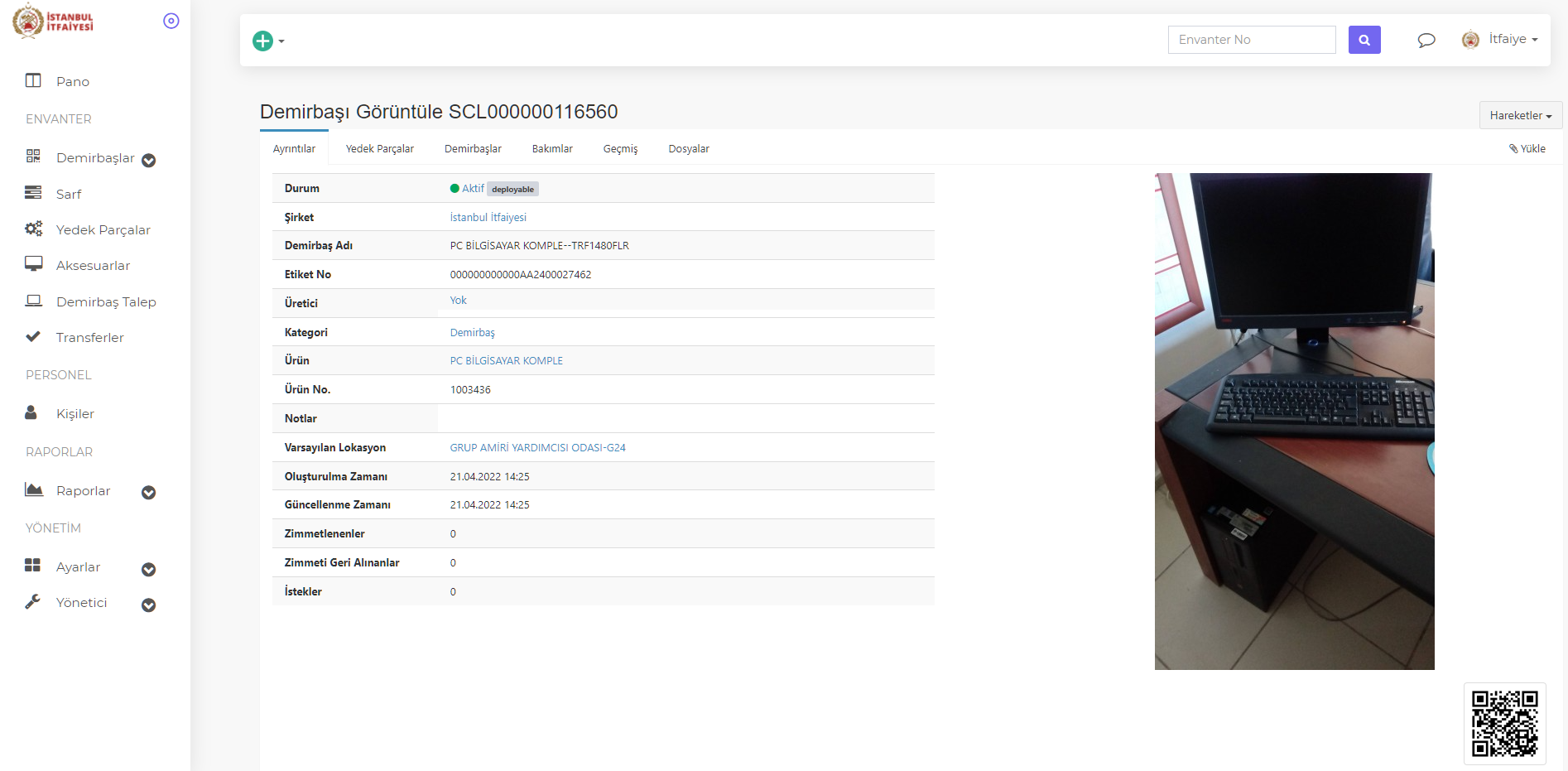Open the Demirbaş category link
This screenshot has height=771, width=1568.
pos(473,332)
